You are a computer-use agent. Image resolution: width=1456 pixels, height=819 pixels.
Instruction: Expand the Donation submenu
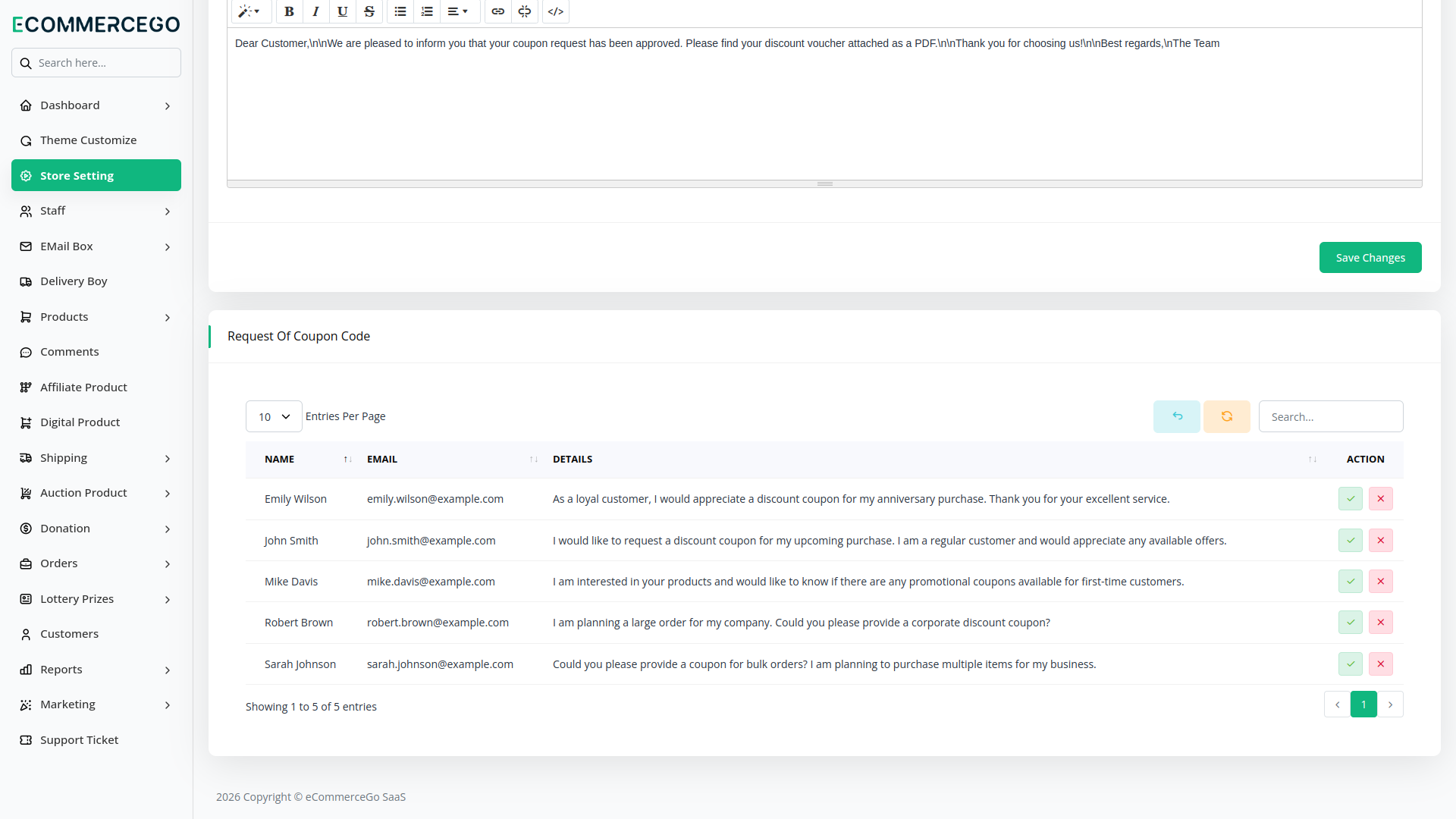point(168,529)
